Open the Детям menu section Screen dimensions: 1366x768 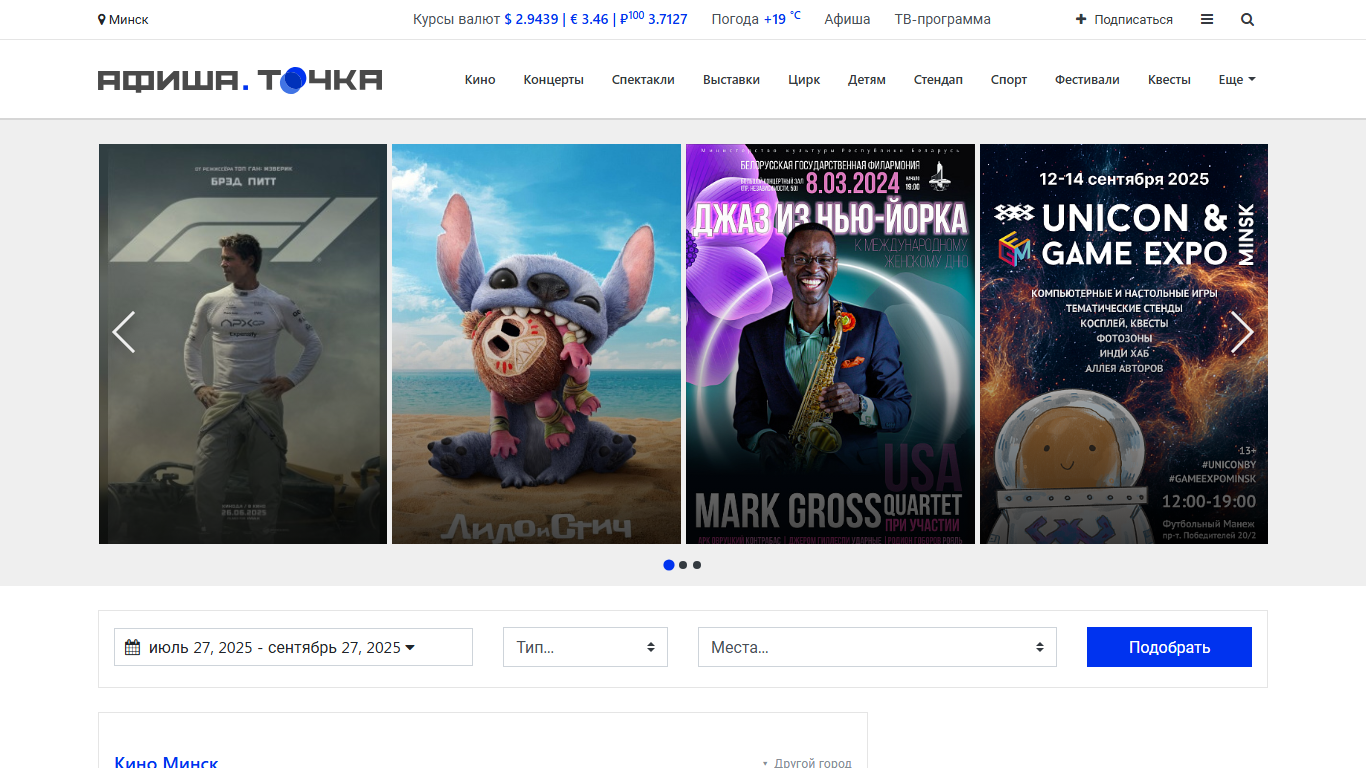click(867, 80)
